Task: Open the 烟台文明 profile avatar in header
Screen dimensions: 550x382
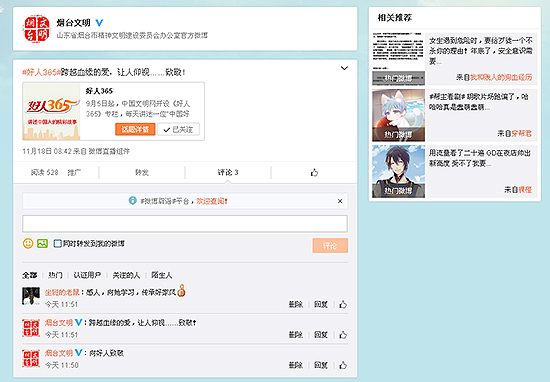Action: 36,29
